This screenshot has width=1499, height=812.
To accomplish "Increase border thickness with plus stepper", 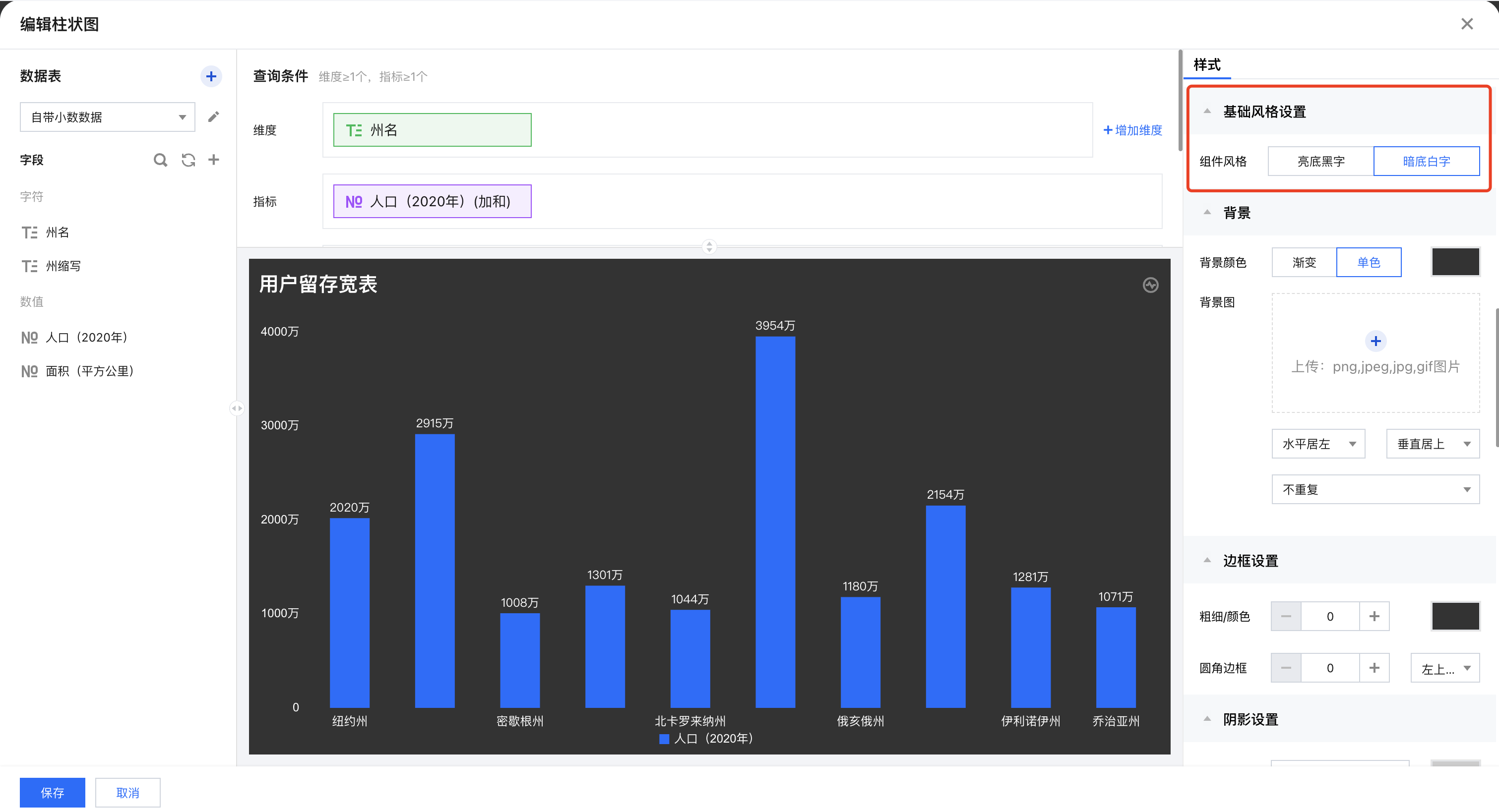I will point(1374,616).
